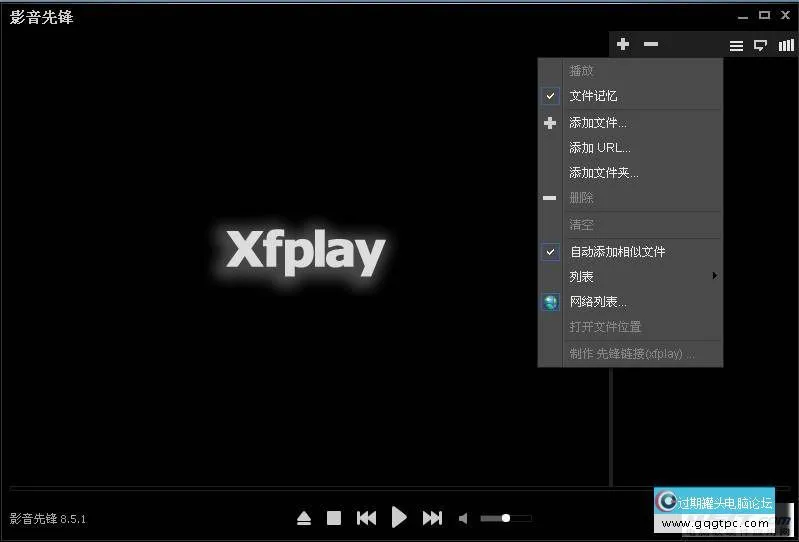The width and height of the screenshot is (799, 542).
Task: Click the Xfplay logo in video area
Action: click(306, 252)
